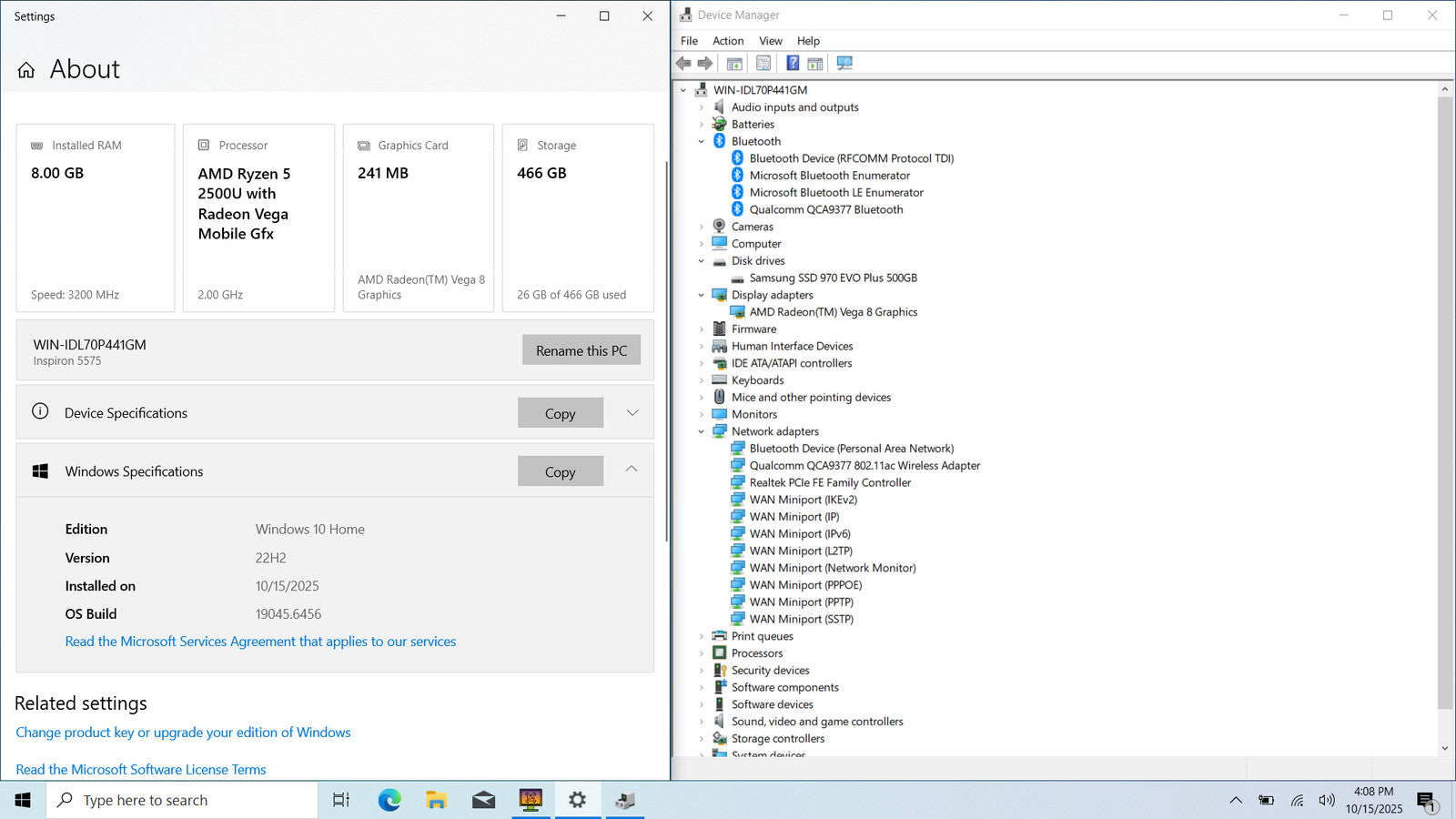The height and width of the screenshot is (819, 1456).
Task: Open Properties from the Device Manager toolbar
Action: pyautogui.click(x=763, y=63)
